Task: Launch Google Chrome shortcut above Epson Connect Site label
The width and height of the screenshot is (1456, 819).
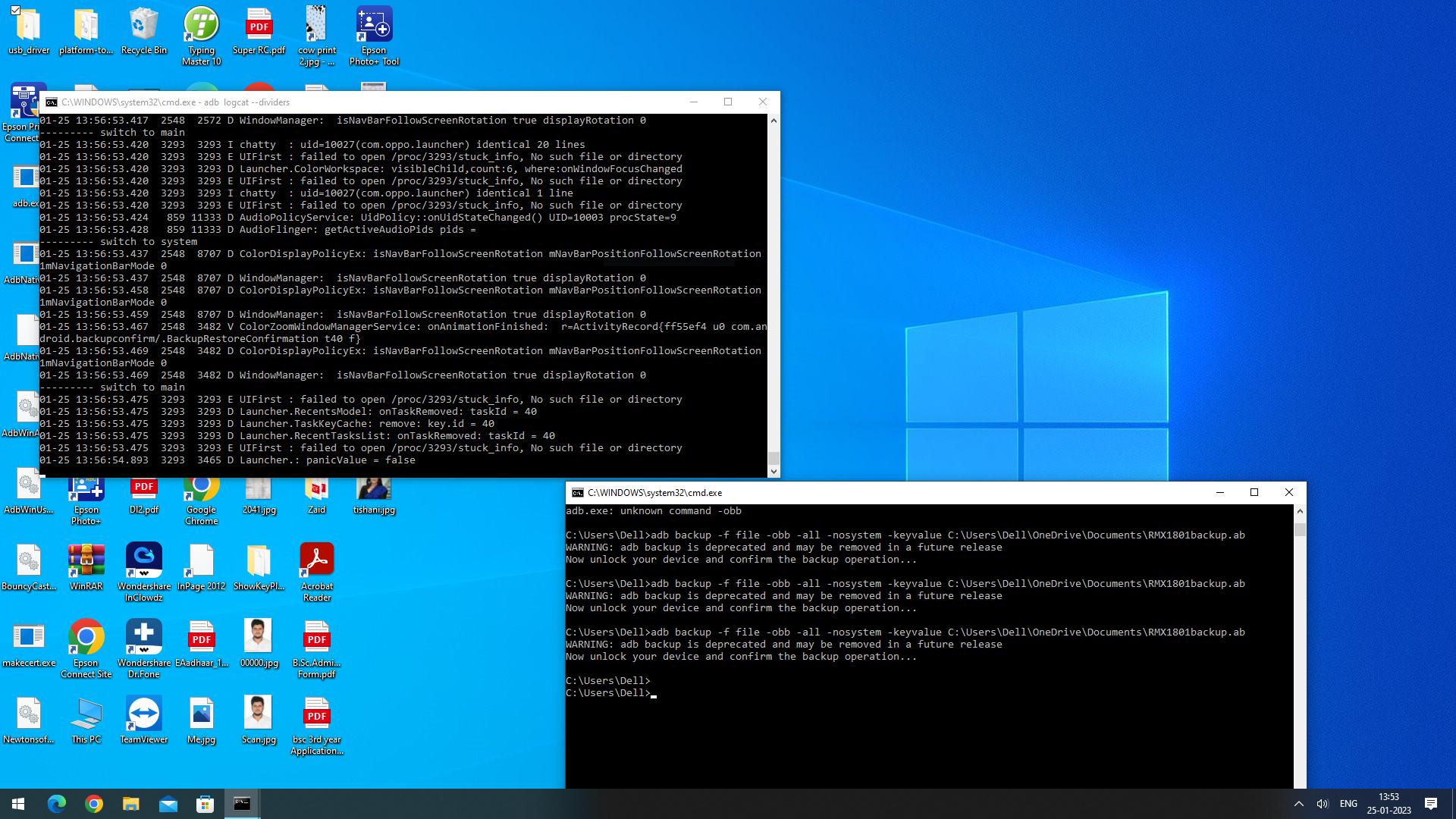Action: click(86, 649)
